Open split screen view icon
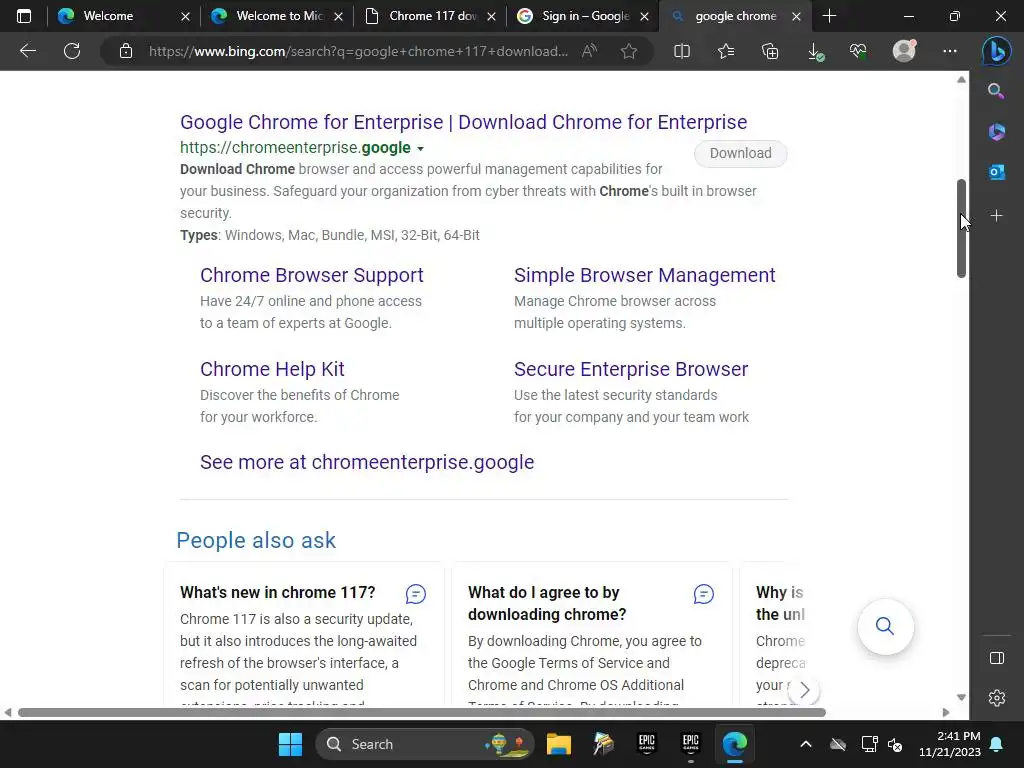This screenshot has width=1024, height=768. [682, 51]
